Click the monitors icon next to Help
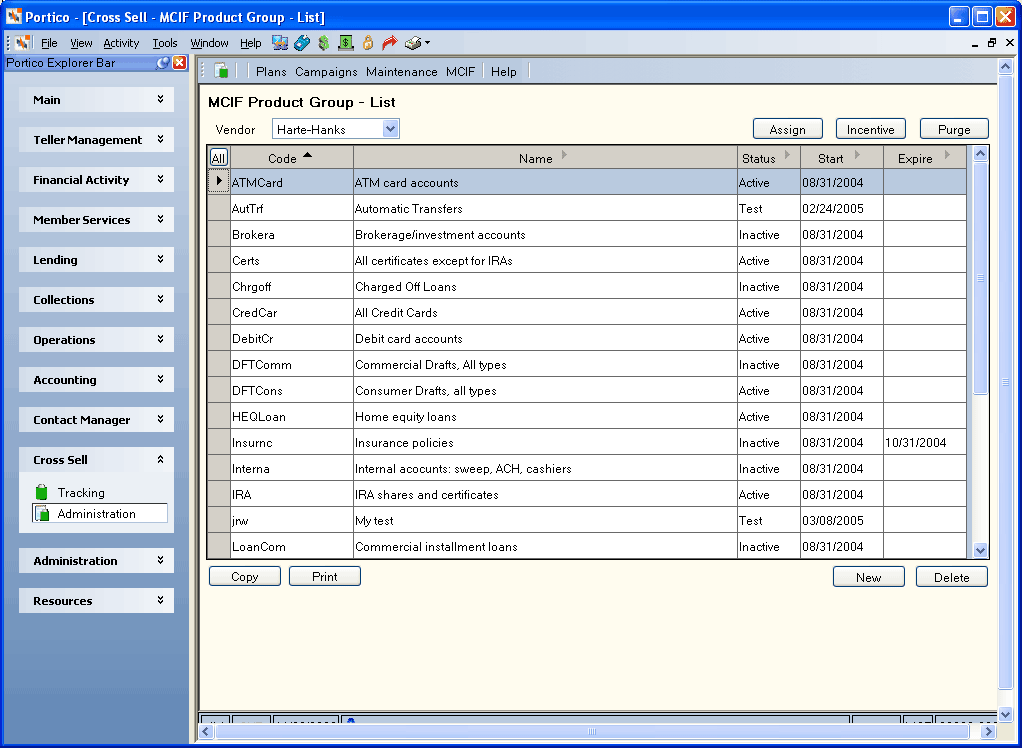This screenshot has width=1022, height=748. 280,43
